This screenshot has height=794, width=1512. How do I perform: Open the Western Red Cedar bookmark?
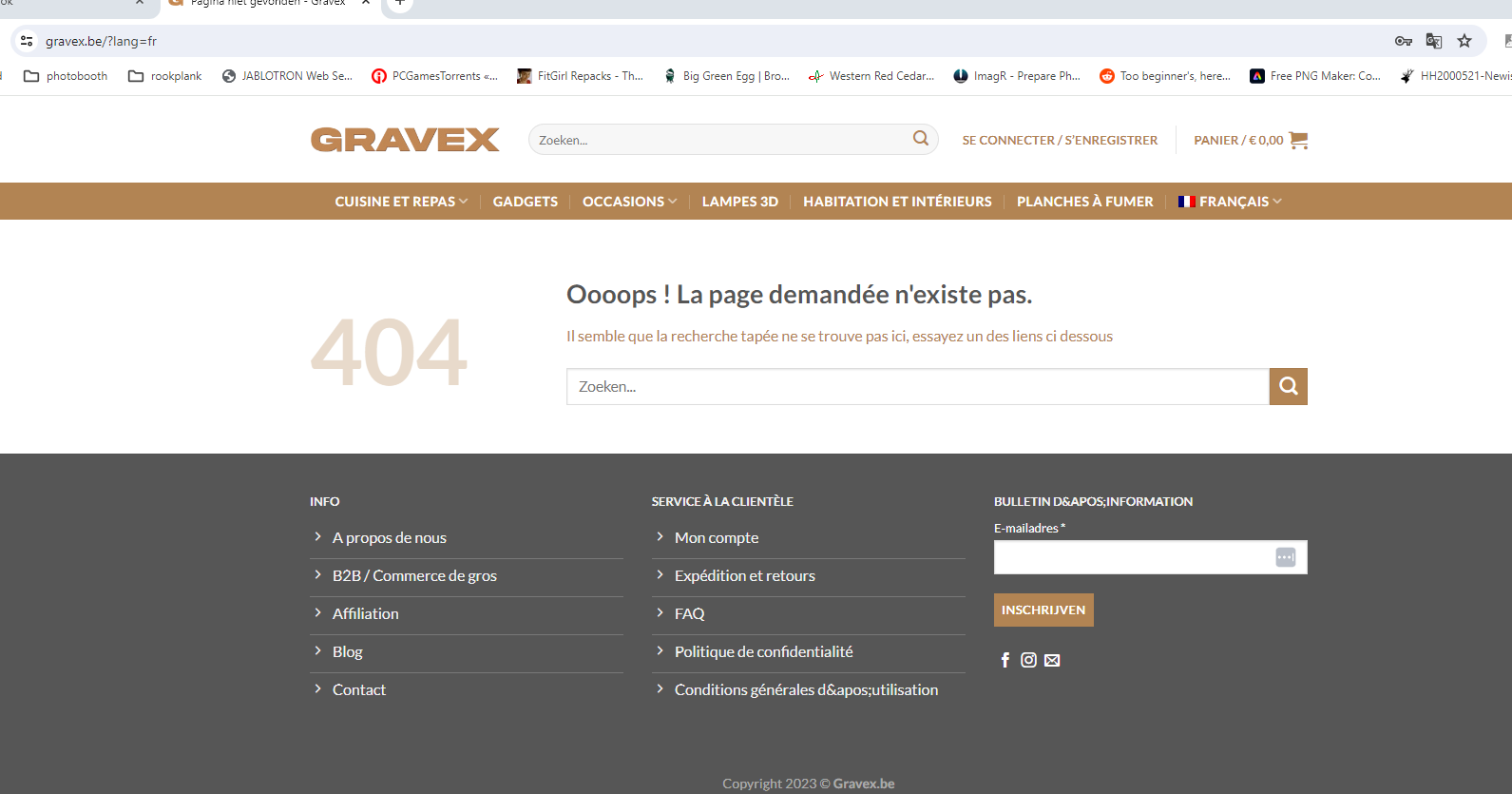point(871,76)
